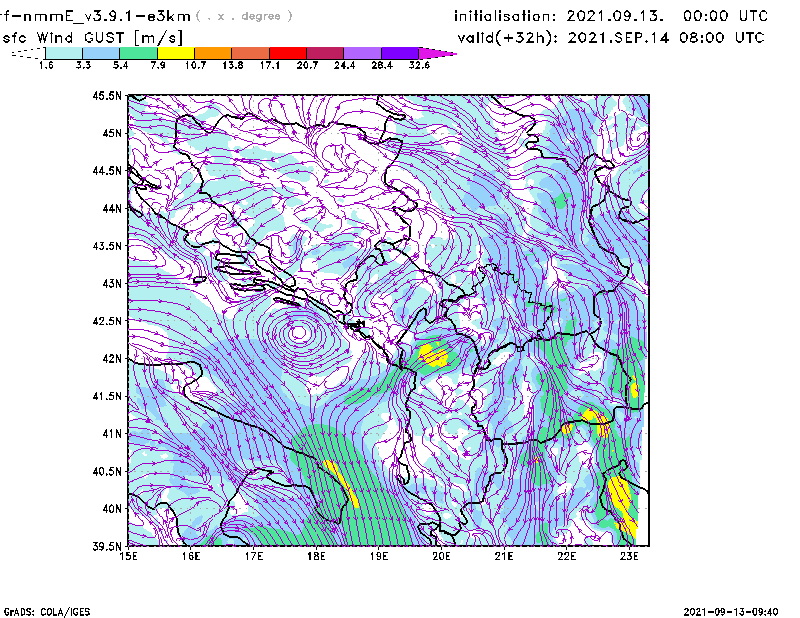The width and height of the screenshot is (800, 618).
Task: Pick the yellow legend swatch between 7.9 and 10.7
Action: pos(176,53)
